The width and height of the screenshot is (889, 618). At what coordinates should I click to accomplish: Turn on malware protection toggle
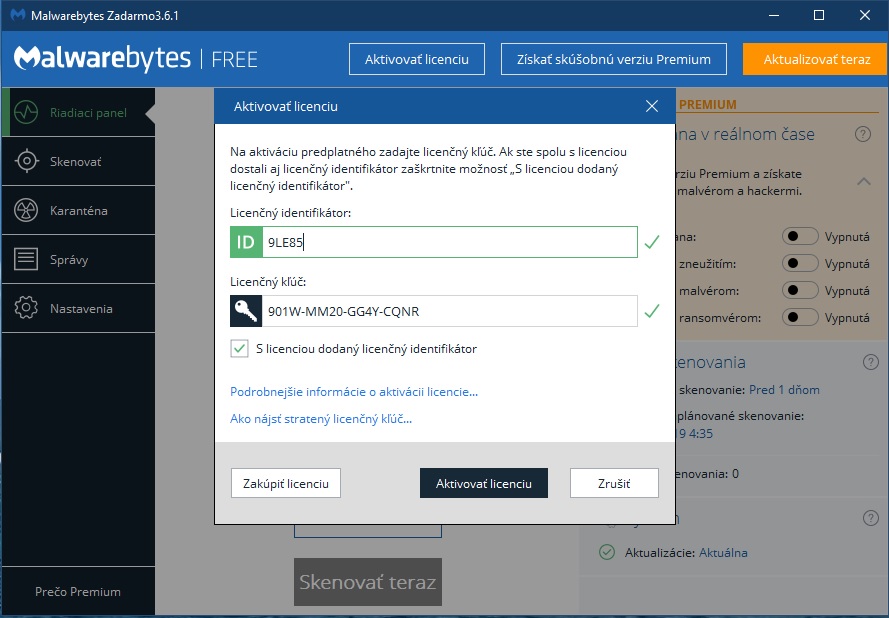[800, 291]
